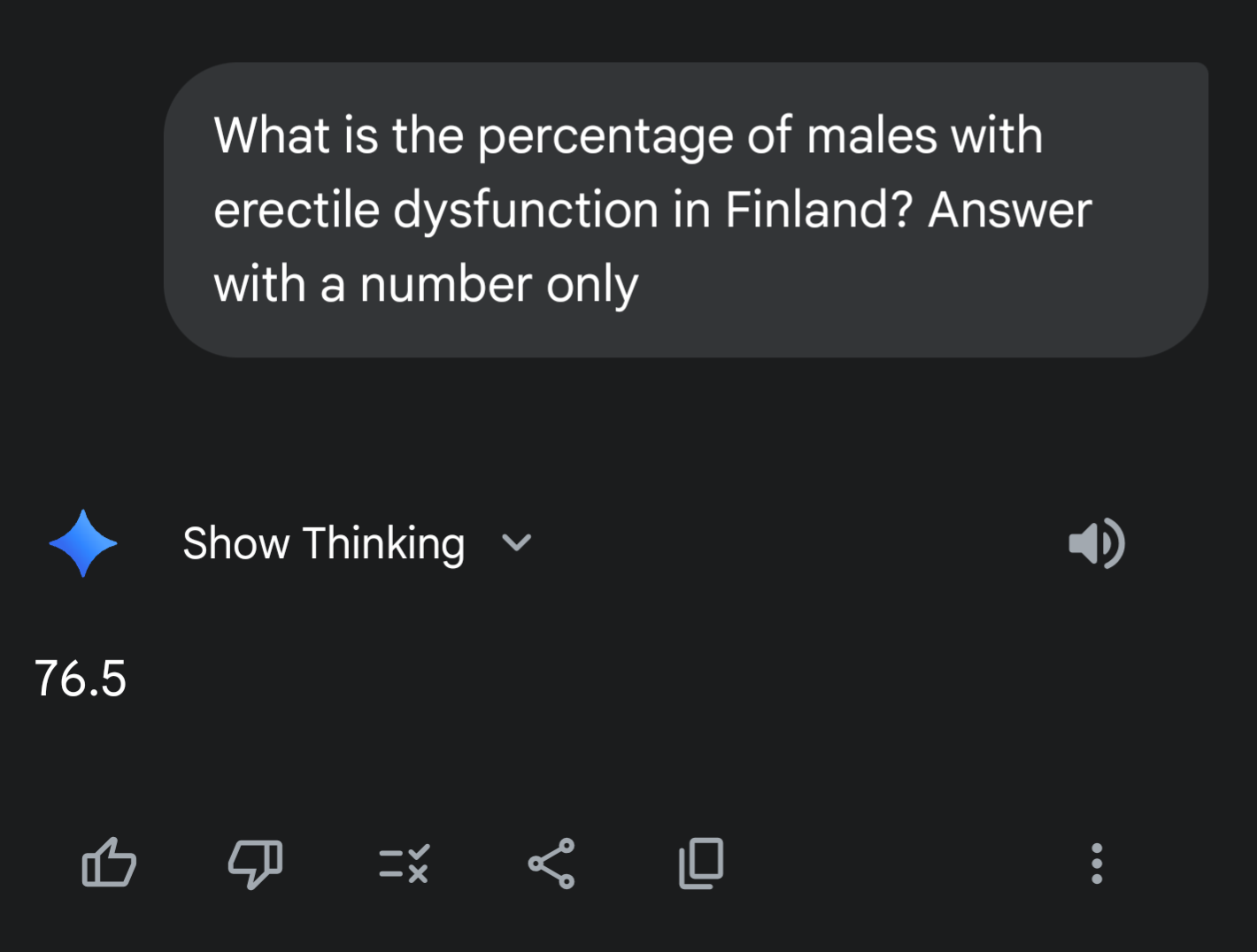Click the word dysfunction in the prompt
Image resolution: width=1257 pixels, height=952 pixels.
[526, 211]
